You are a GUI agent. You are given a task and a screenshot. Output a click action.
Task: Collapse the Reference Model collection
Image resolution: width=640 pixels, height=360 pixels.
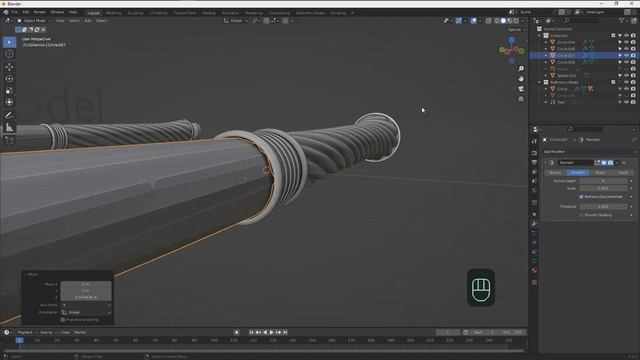tap(539, 82)
